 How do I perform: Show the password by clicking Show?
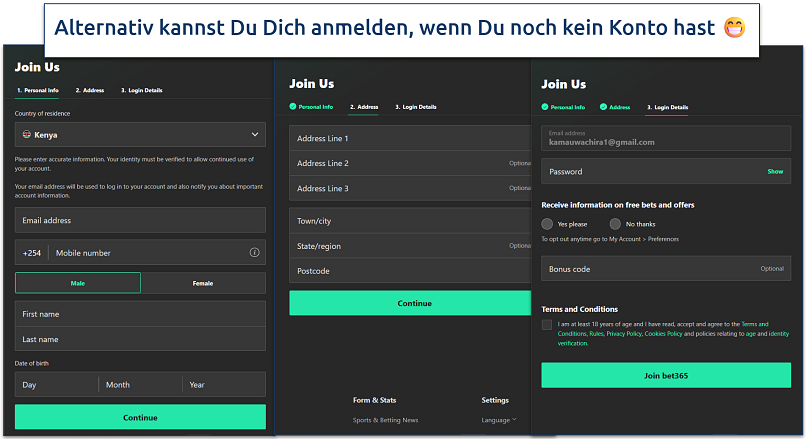click(775, 172)
